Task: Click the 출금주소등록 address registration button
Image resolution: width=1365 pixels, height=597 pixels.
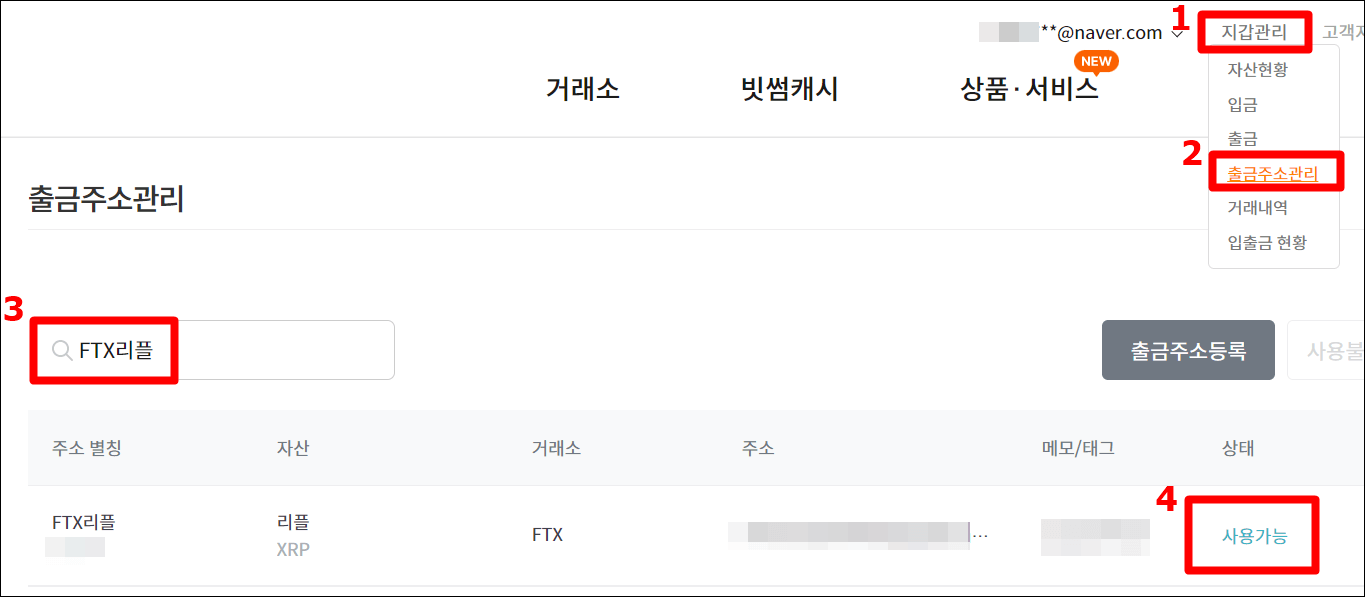Action: click(x=1188, y=349)
